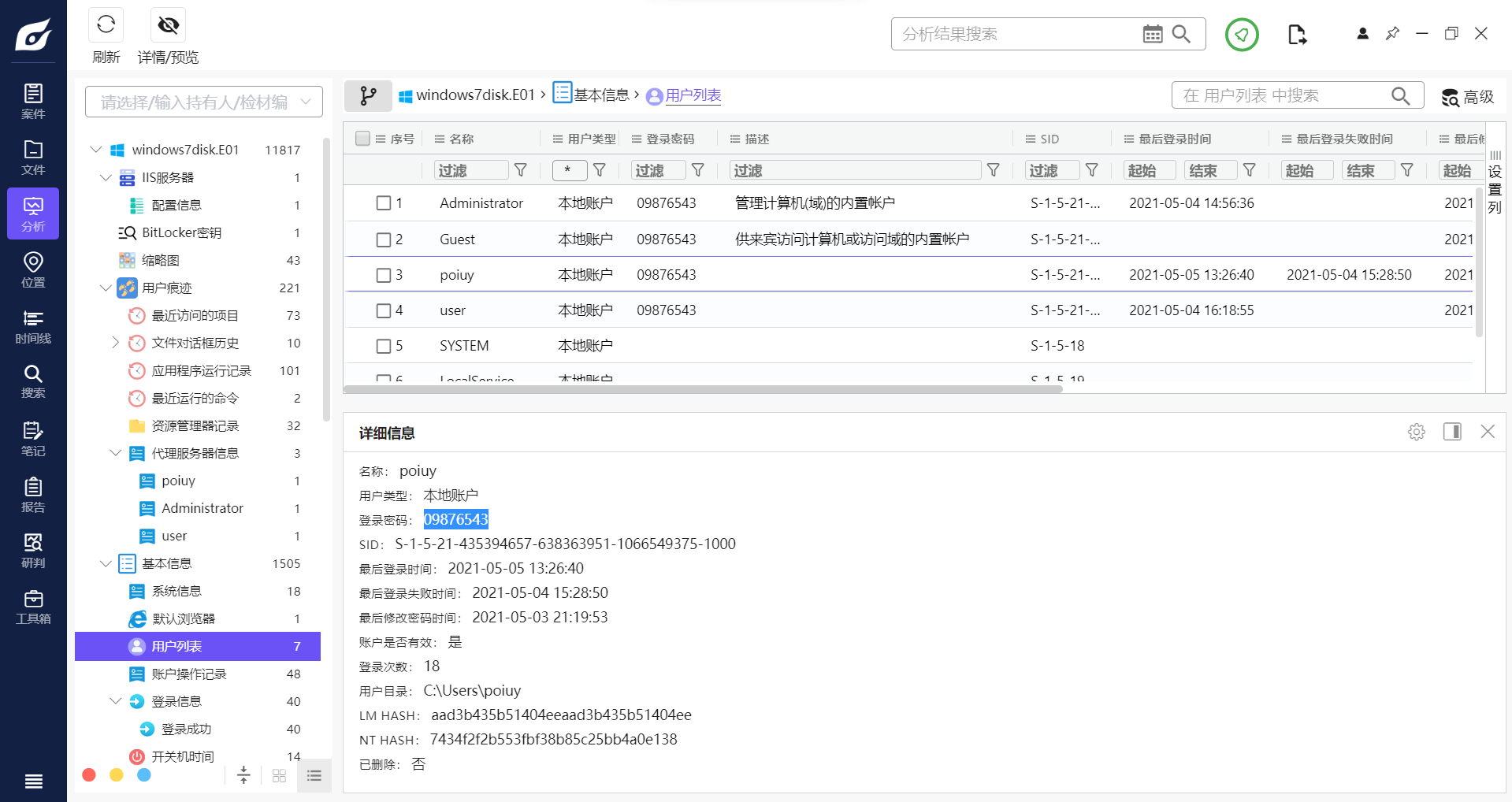Open the 设置列 column settings
Image resolution: width=1512 pixels, height=802 pixels.
1495,183
